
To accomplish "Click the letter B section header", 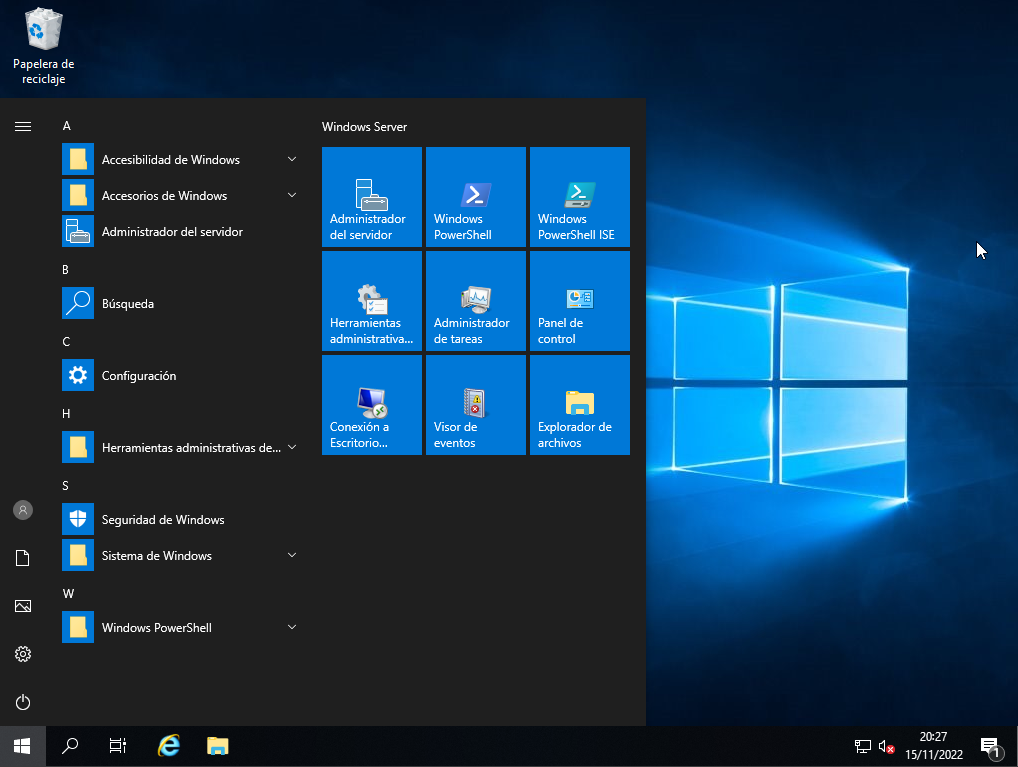I will (x=66, y=270).
